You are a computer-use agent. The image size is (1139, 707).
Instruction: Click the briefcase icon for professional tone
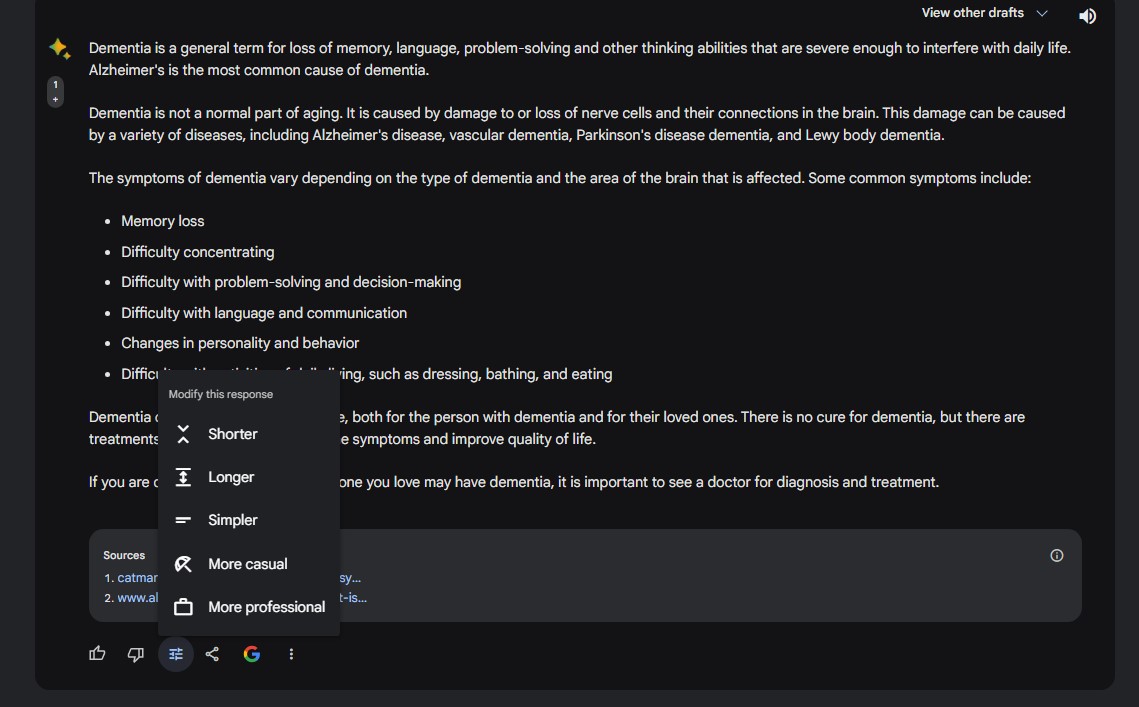[x=183, y=607]
